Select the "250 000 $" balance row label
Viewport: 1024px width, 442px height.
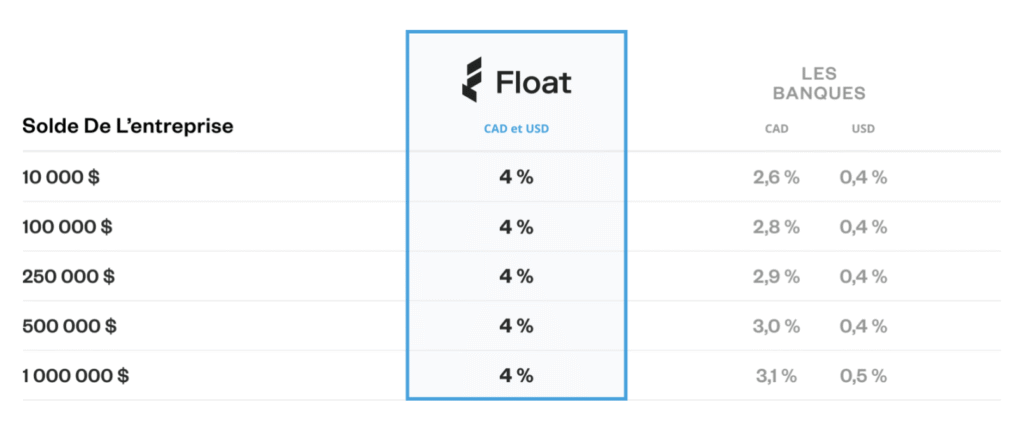(x=69, y=276)
